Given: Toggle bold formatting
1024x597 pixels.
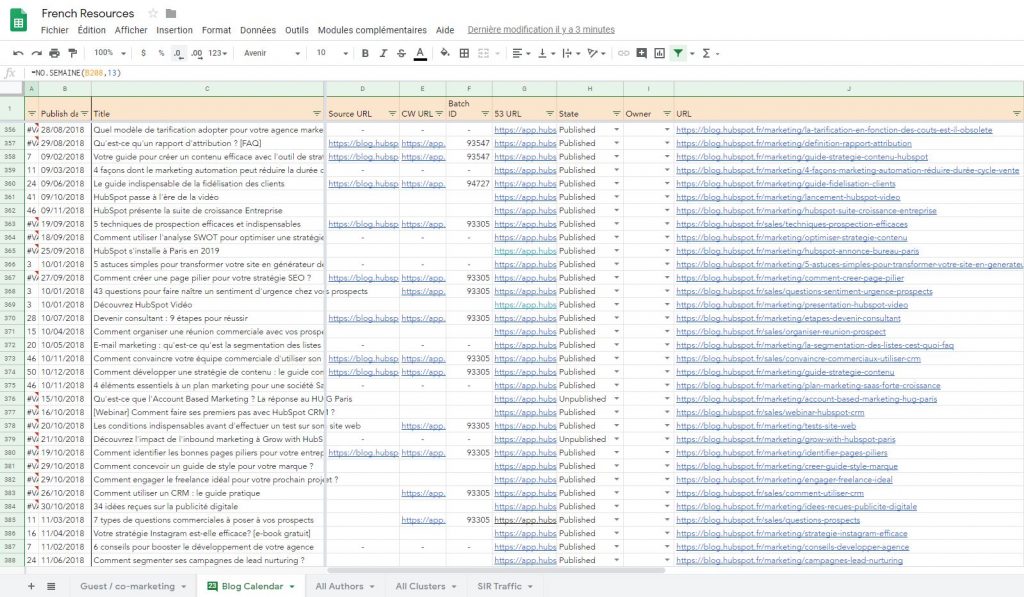Looking at the screenshot, I should click(x=365, y=53).
